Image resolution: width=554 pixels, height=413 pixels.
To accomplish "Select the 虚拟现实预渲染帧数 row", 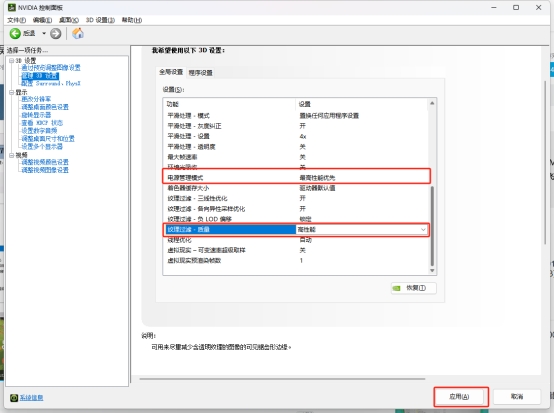I will tap(296, 260).
